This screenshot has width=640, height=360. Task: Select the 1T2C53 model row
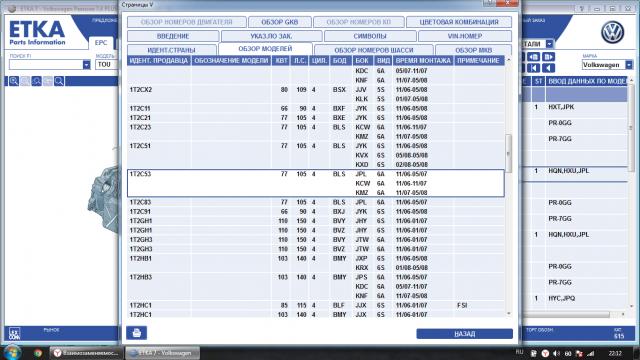click(x=316, y=183)
